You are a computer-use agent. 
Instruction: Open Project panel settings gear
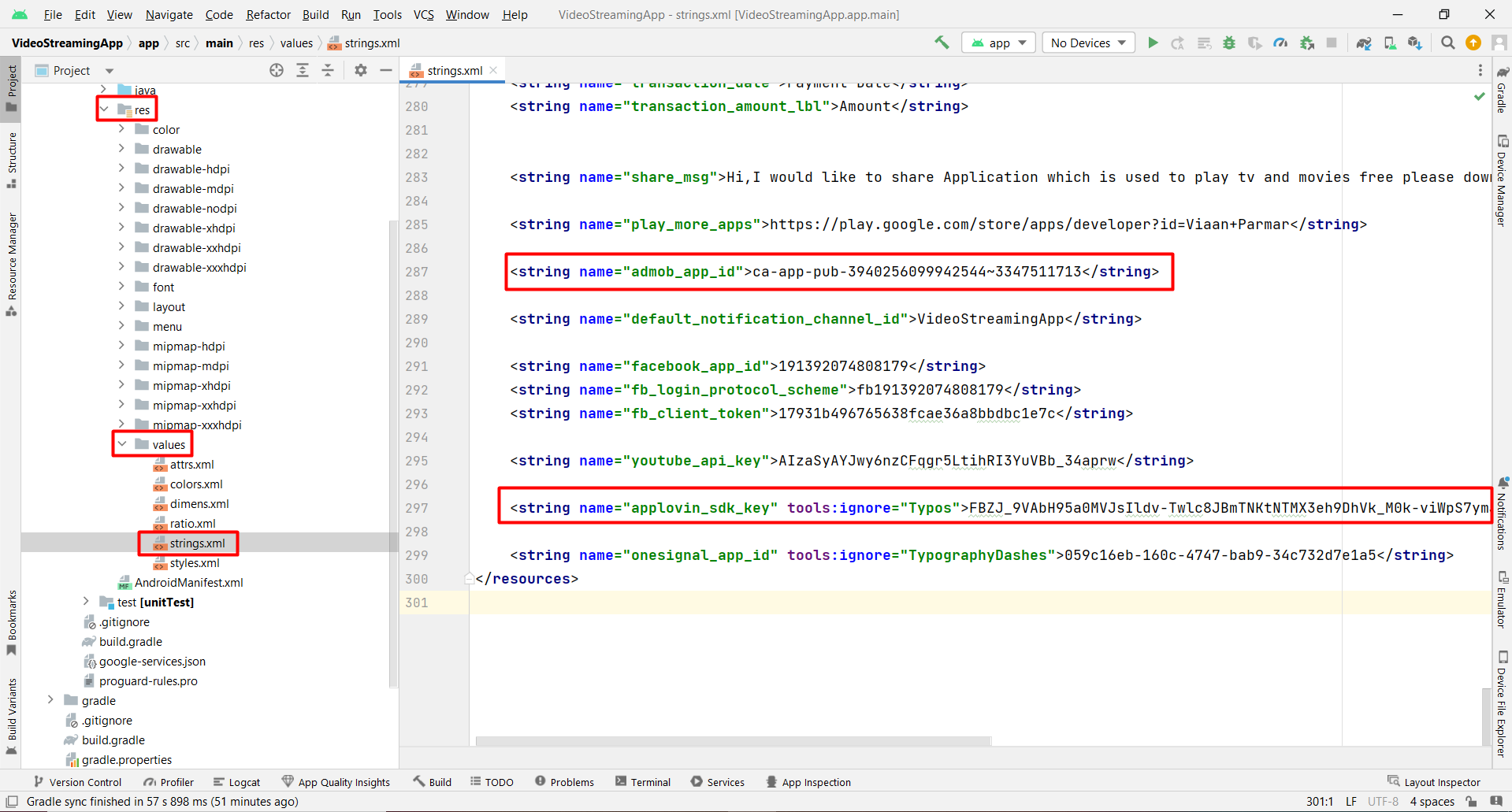(361, 70)
